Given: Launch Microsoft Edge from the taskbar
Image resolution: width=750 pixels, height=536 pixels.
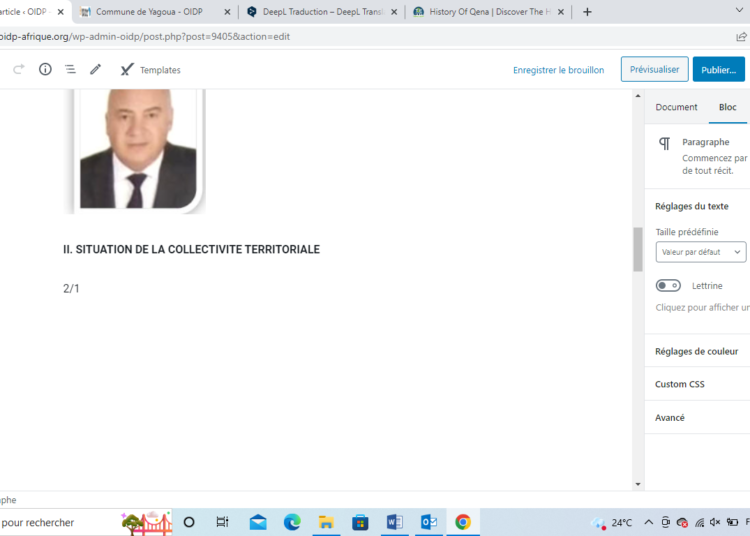Looking at the screenshot, I should [x=292, y=522].
